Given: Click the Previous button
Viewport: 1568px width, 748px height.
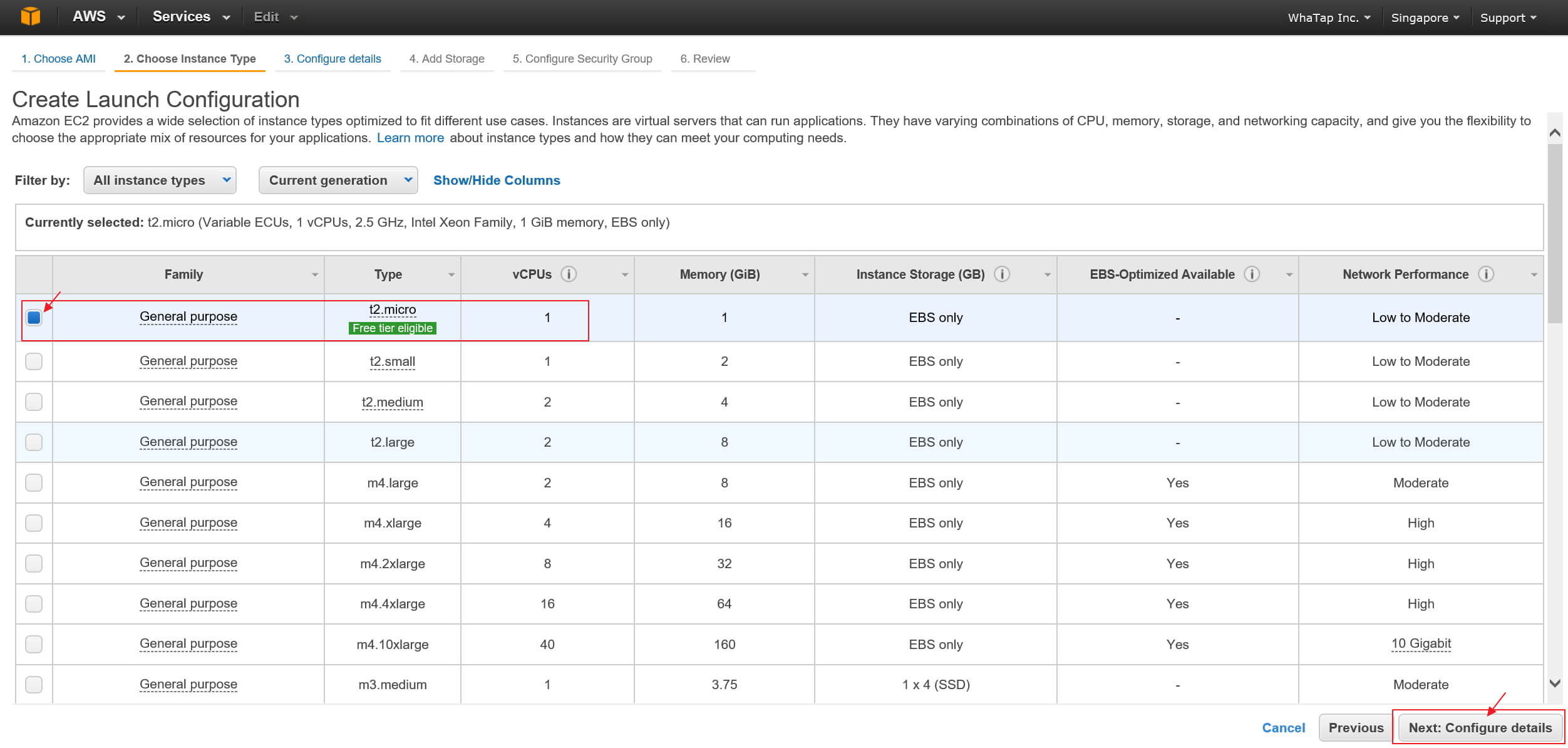Looking at the screenshot, I should pos(1356,728).
